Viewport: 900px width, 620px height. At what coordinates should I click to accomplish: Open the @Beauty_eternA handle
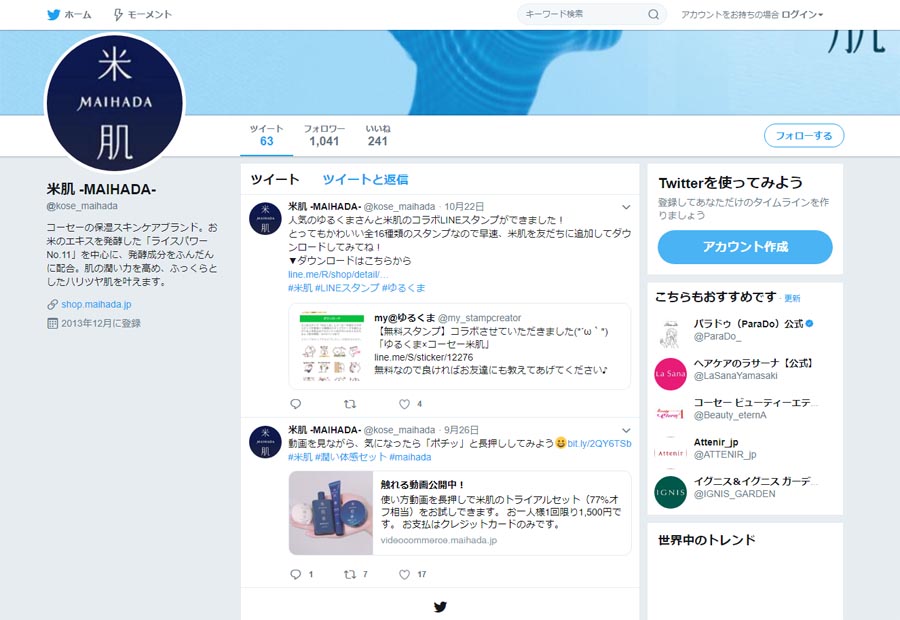point(730,415)
